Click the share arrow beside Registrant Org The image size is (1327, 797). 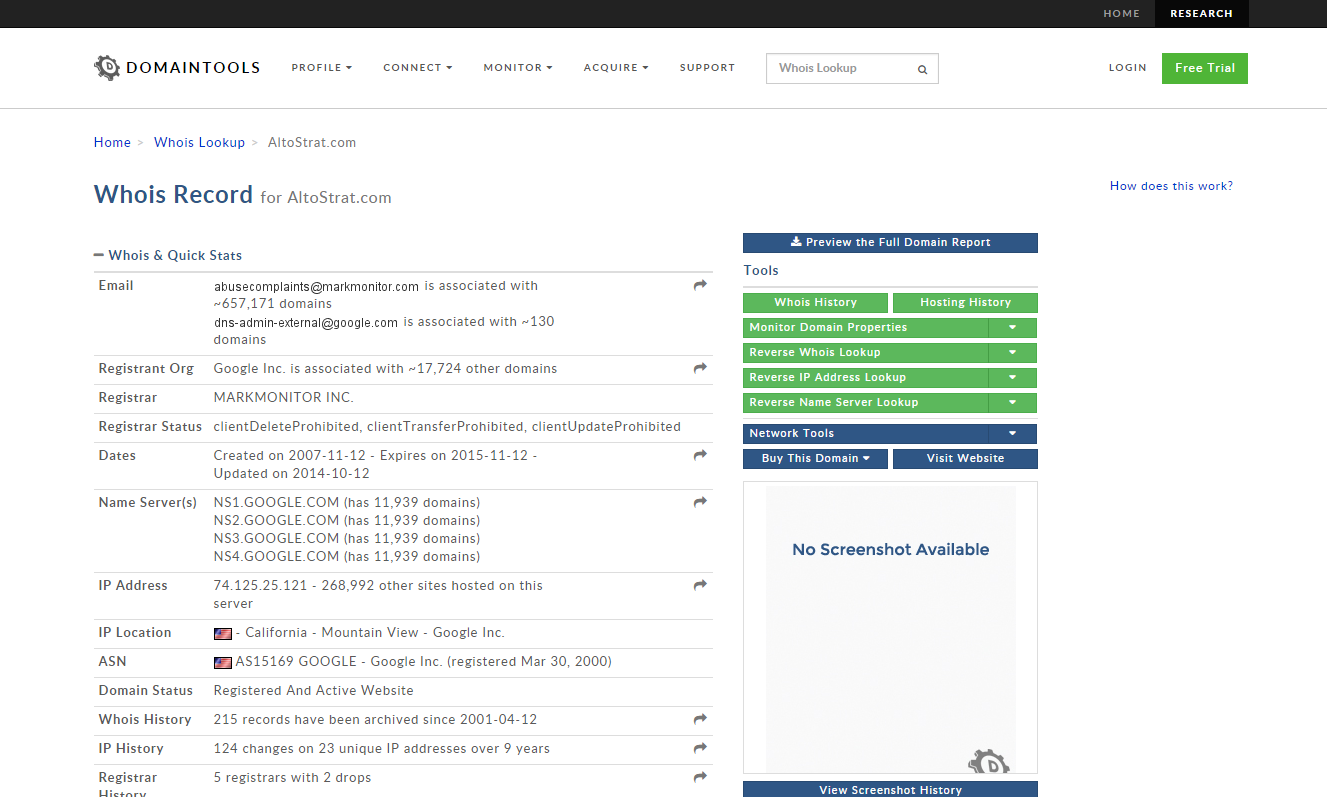click(700, 369)
